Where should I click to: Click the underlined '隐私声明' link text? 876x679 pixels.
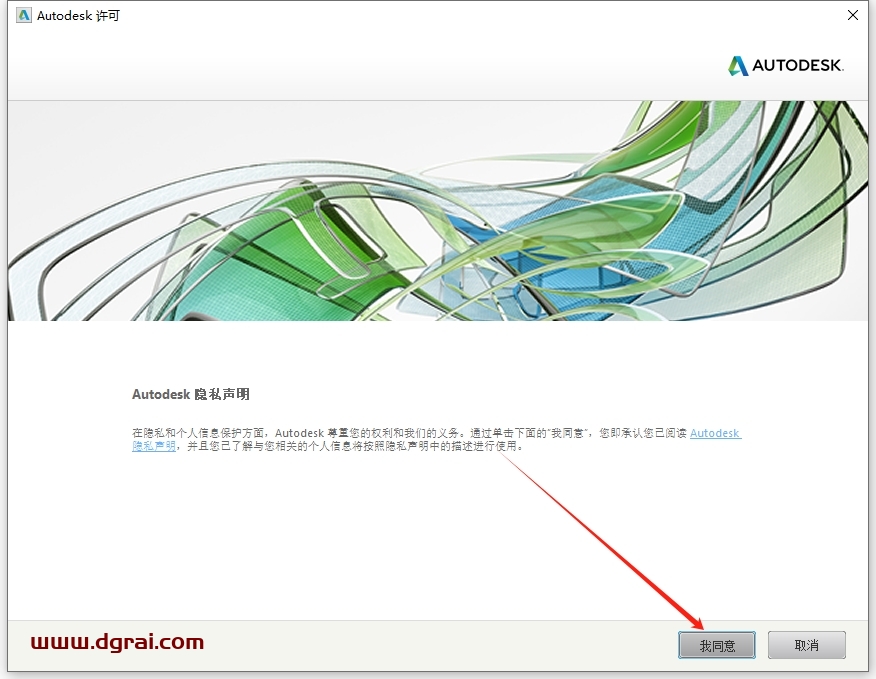point(153,447)
